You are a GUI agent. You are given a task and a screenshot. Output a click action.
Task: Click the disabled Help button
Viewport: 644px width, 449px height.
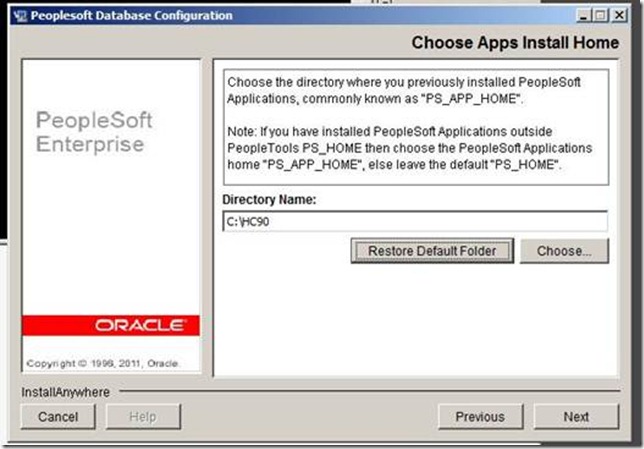[x=143, y=417]
